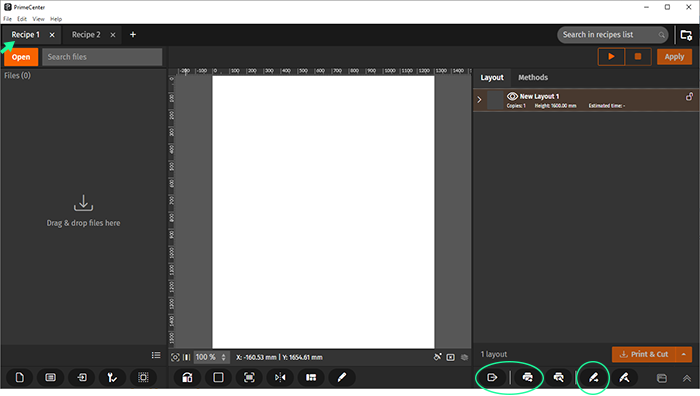
Task: Adjust the zoom percentage stepper arrows
Action: (224, 358)
